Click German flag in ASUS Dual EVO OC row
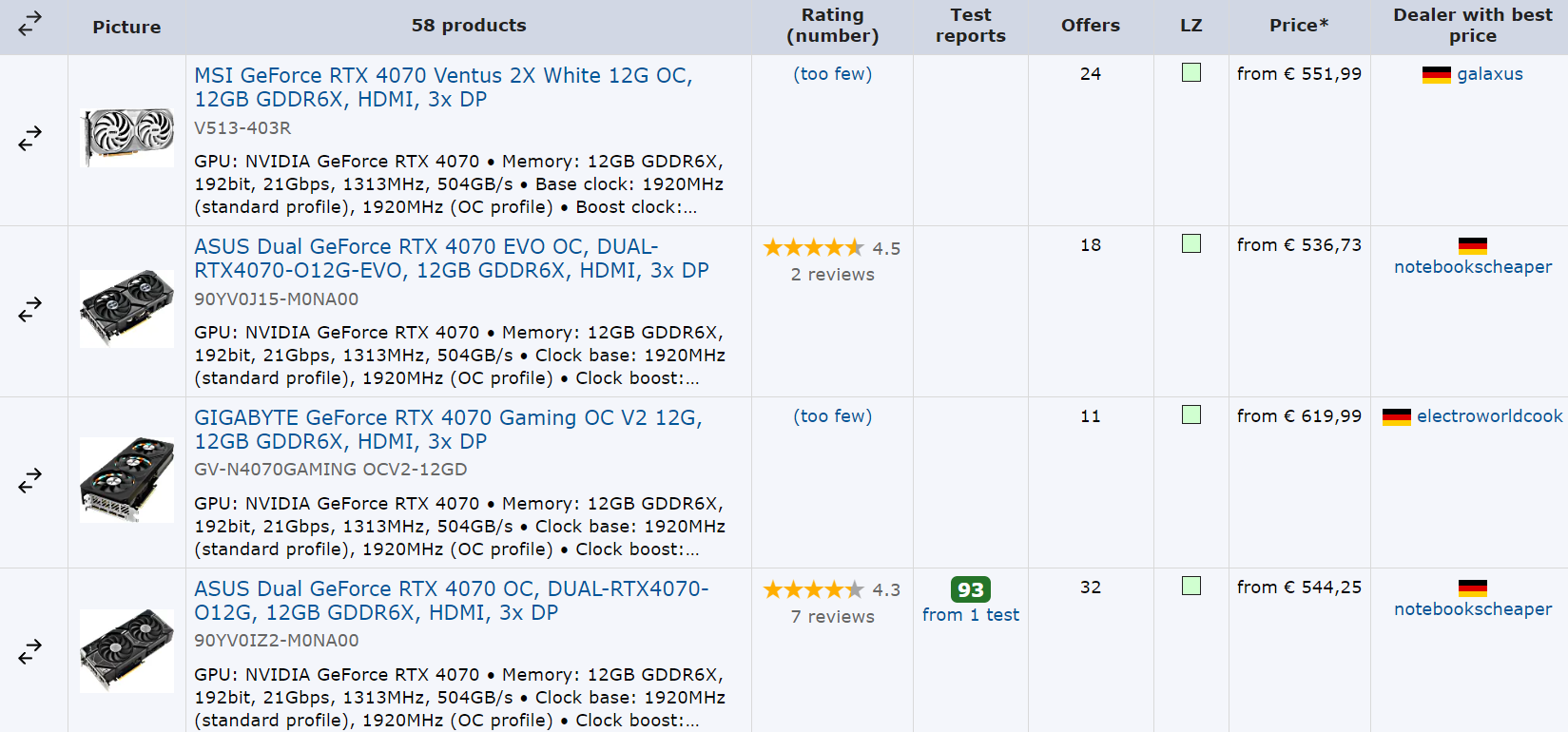This screenshot has width=1568, height=732. 1472,246
